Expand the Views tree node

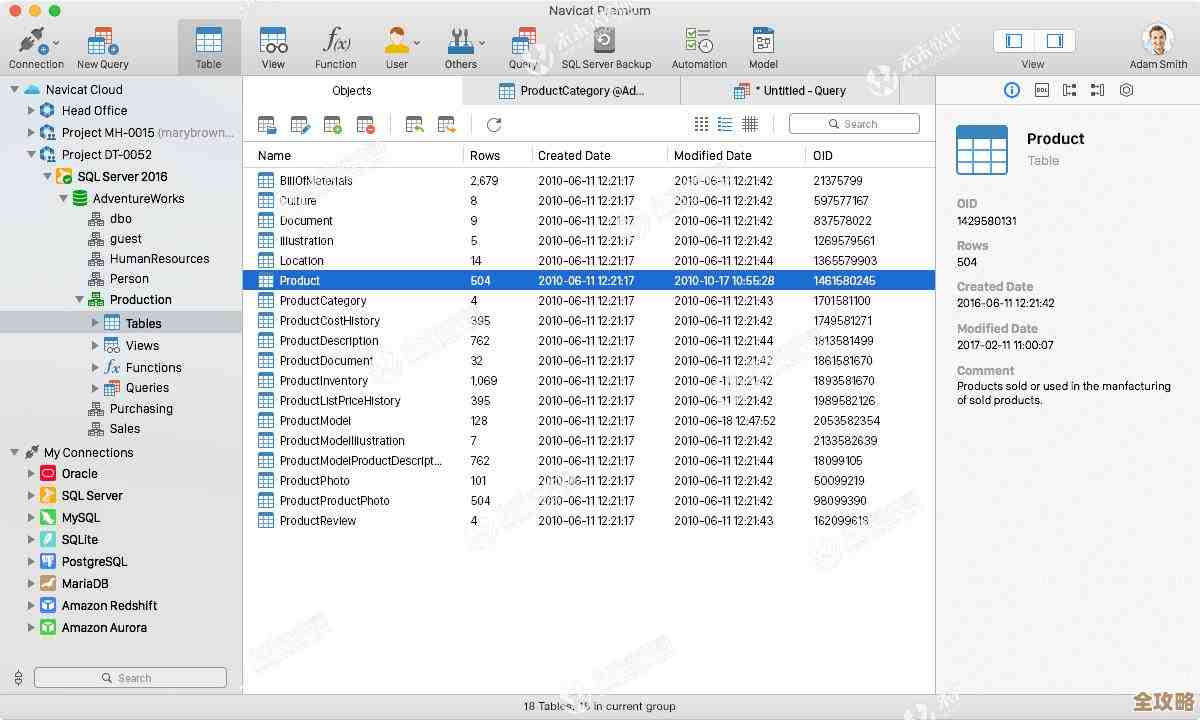click(95, 346)
